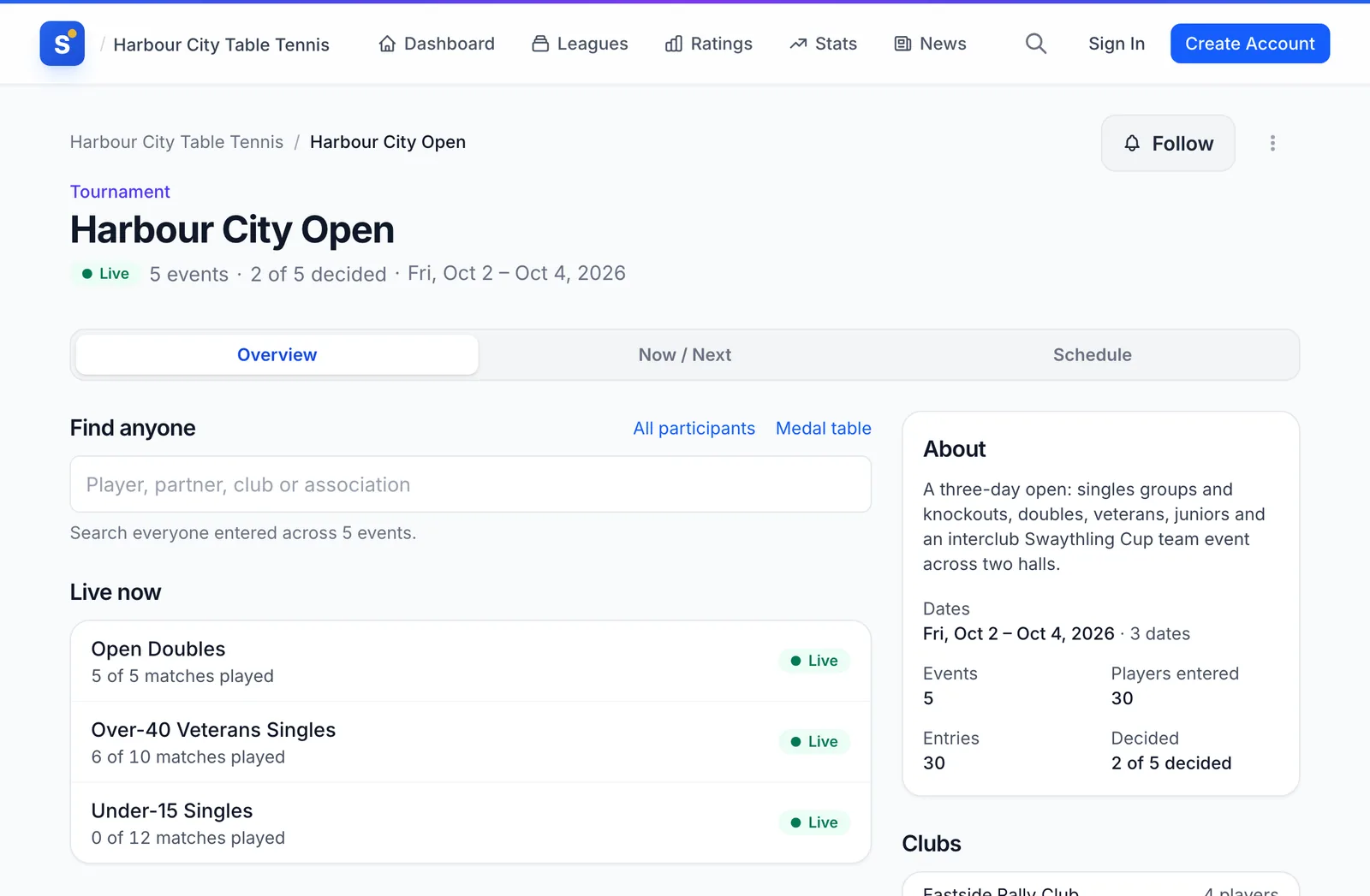Open the Over-40 Veterans Singles event
This screenshot has width=1370, height=896.
click(471, 742)
